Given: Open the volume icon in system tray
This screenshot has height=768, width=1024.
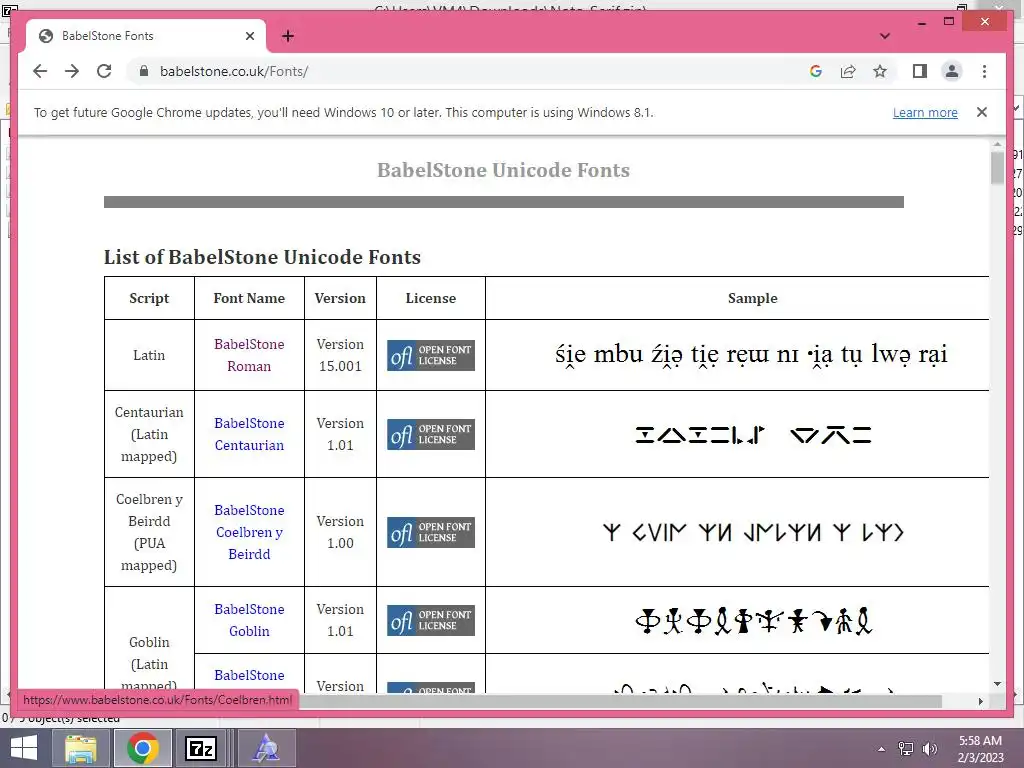Looking at the screenshot, I should click(929, 749).
